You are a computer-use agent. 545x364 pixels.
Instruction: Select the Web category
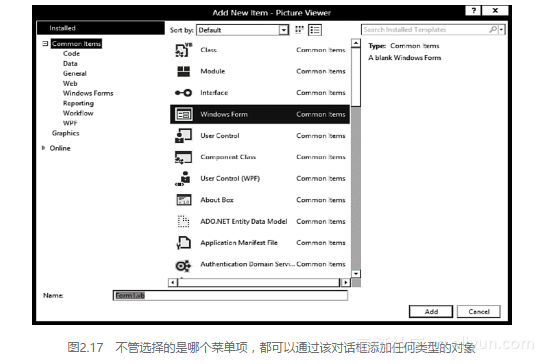click(70, 83)
